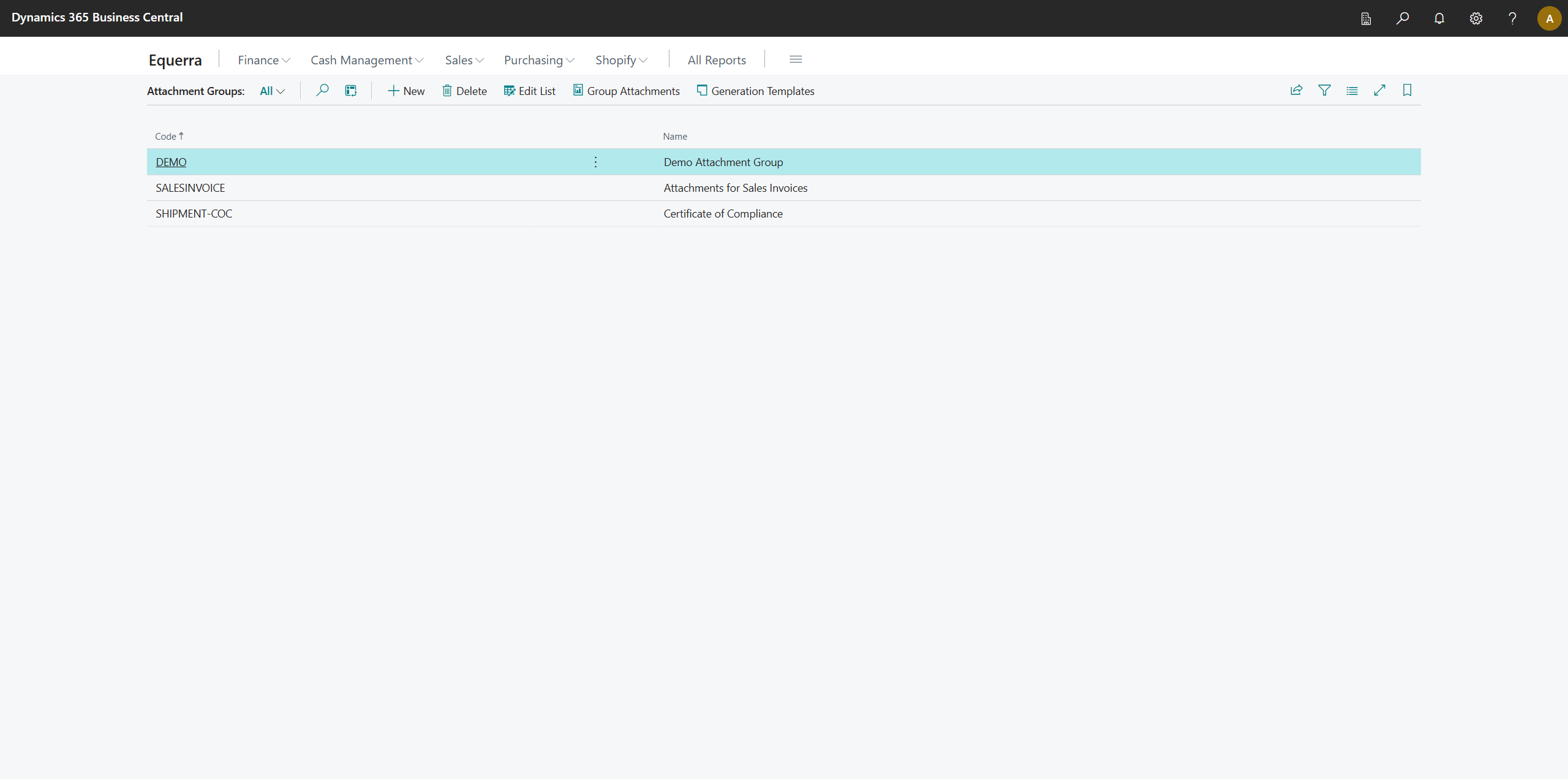This screenshot has width=1568, height=780.
Task: Search the Attachment Groups list
Action: click(322, 91)
